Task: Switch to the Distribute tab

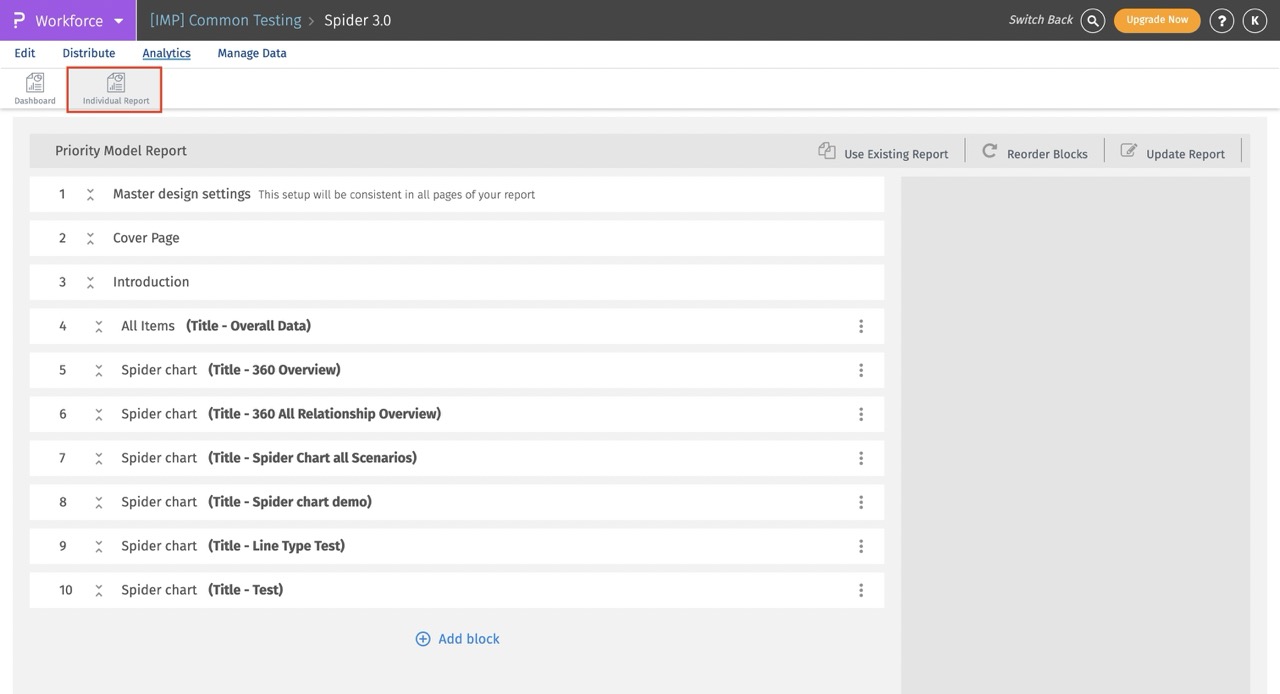Action: click(89, 53)
